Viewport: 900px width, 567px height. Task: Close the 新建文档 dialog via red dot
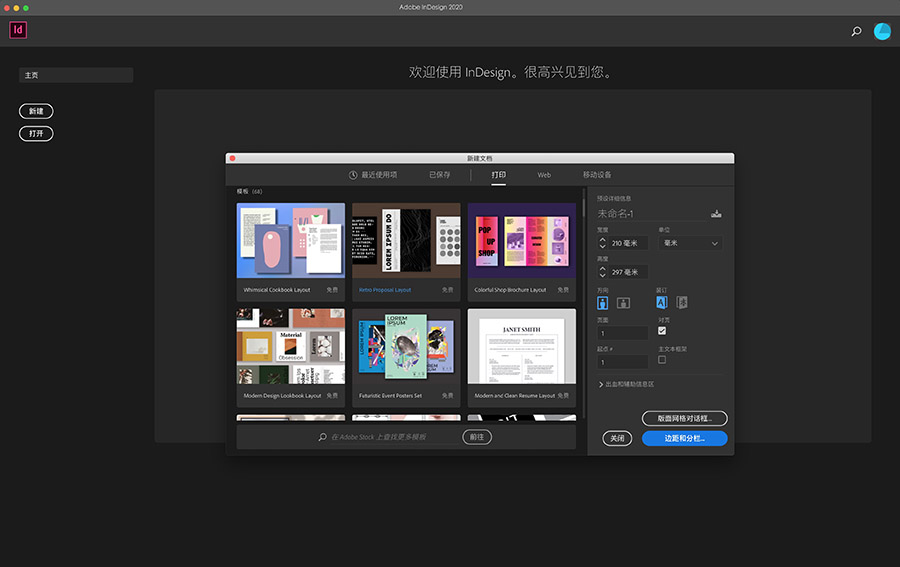[x=232, y=158]
